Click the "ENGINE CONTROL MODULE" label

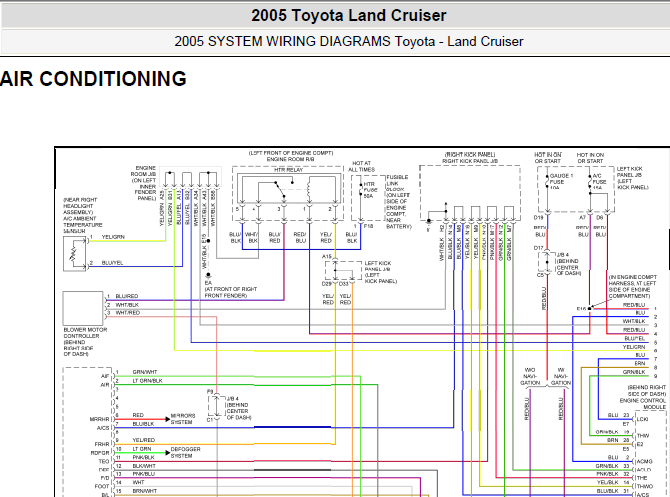pyautogui.click(x=643, y=404)
